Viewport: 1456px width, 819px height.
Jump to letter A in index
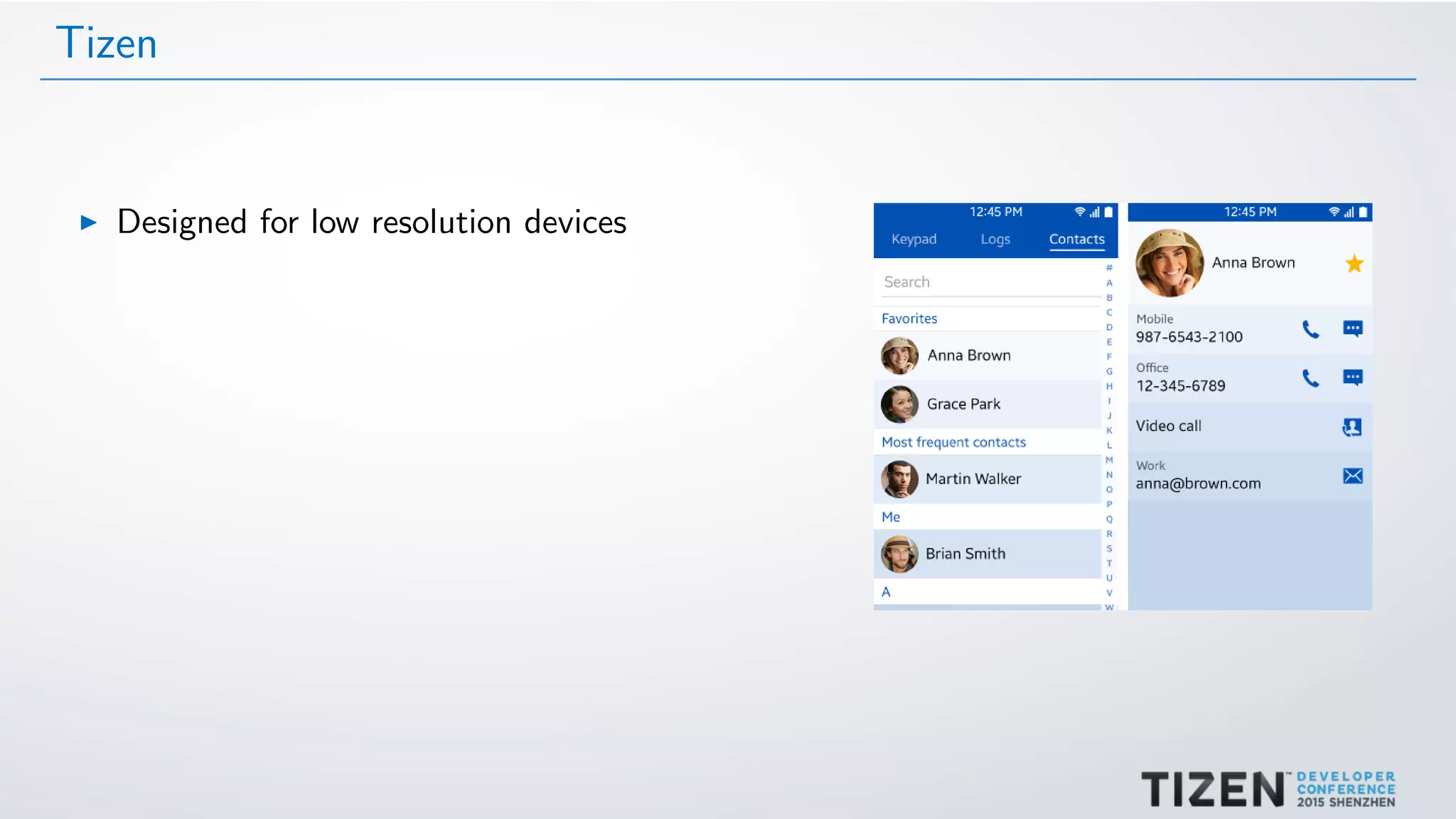click(x=1109, y=283)
